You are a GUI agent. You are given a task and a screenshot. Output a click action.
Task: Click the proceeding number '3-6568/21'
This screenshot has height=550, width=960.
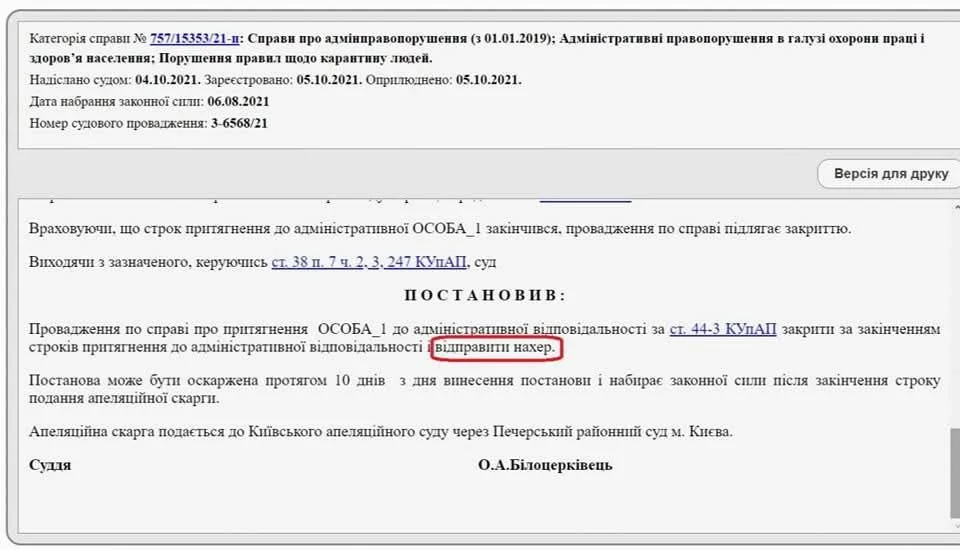(238, 123)
